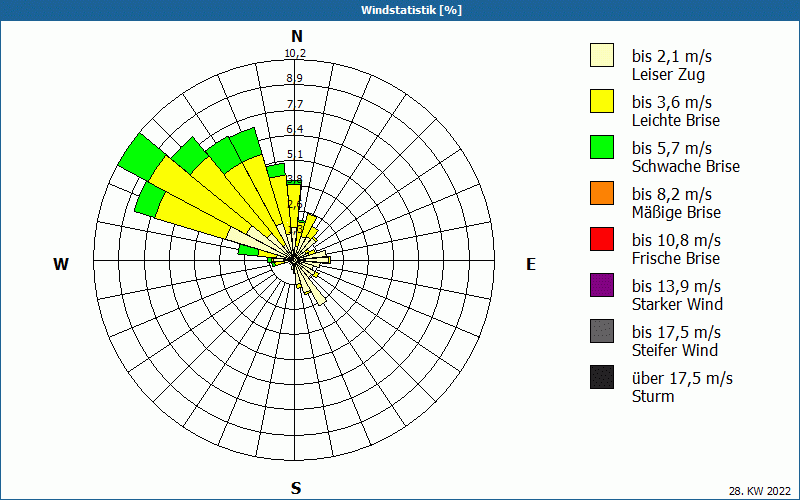Click the '28. KW 2022' date label

coord(760,491)
